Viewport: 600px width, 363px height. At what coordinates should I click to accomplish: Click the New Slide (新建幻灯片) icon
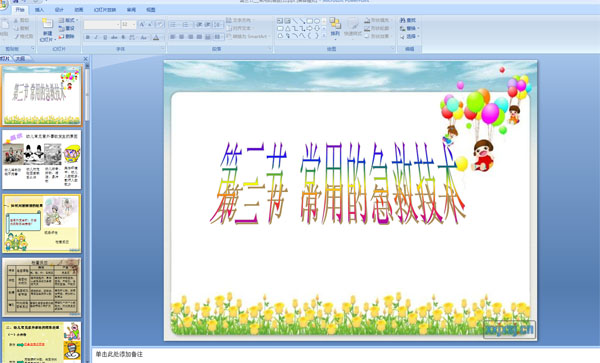(x=47, y=24)
